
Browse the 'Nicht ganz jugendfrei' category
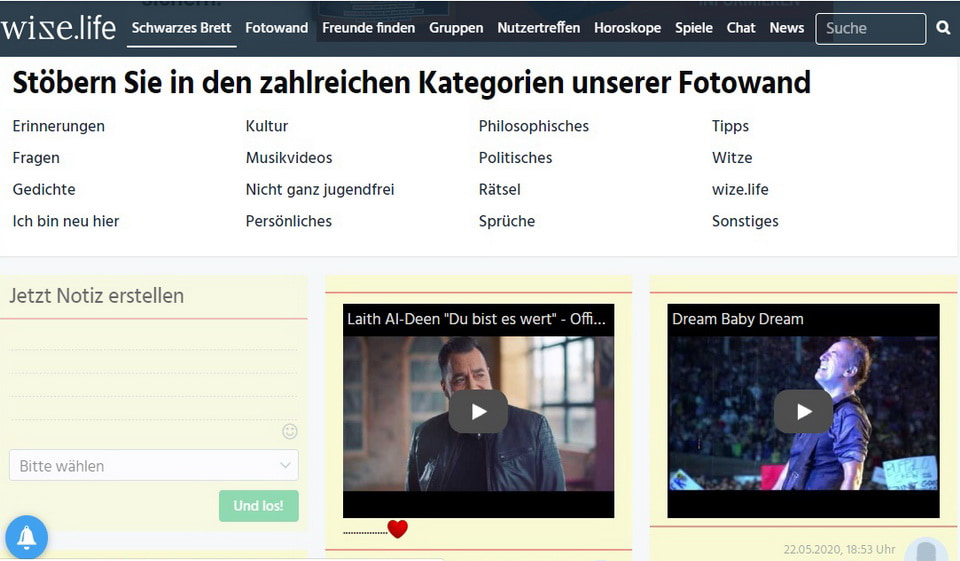(320, 190)
